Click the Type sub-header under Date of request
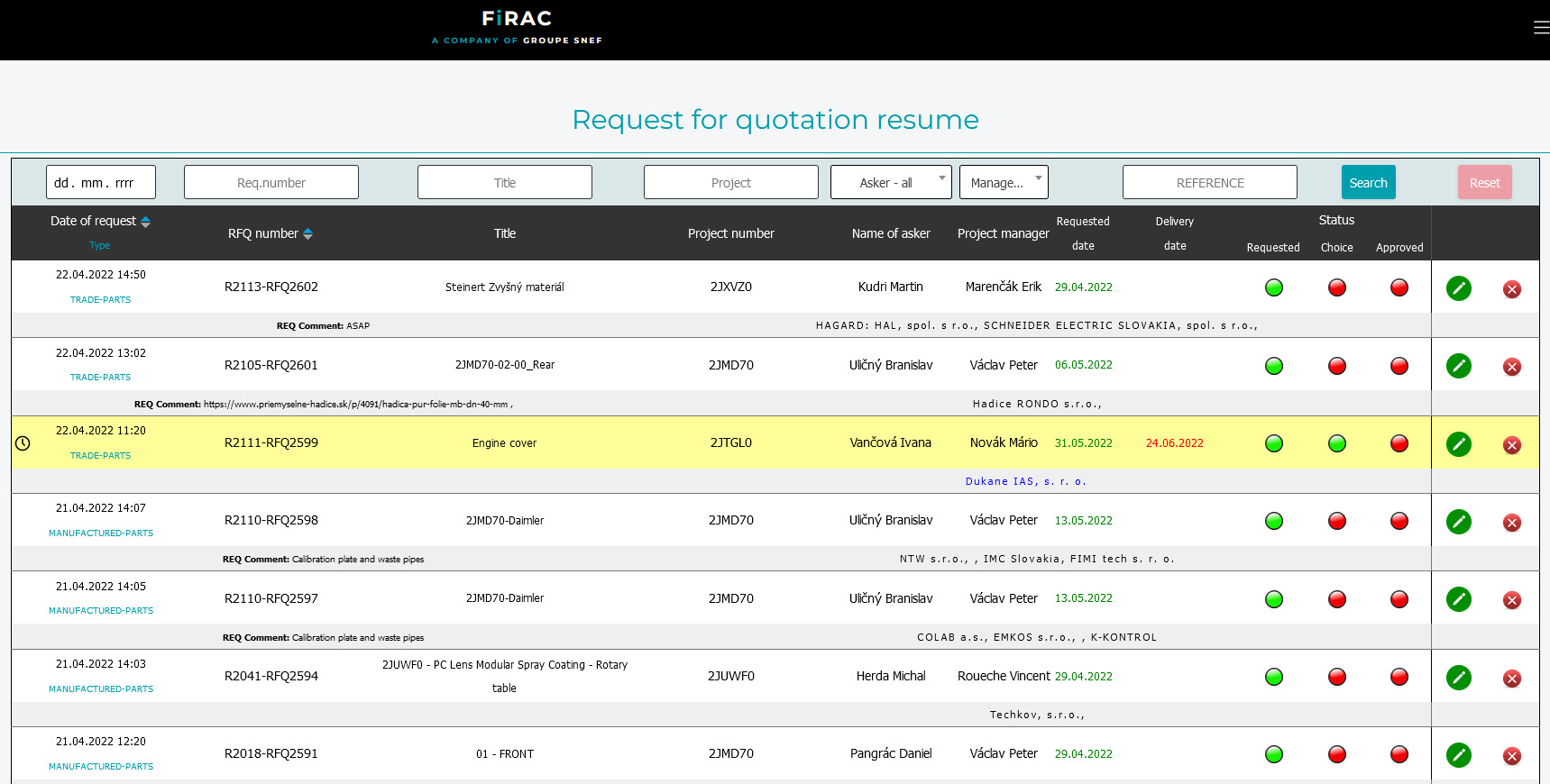Image resolution: width=1550 pixels, height=784 pixels. pyautogui.click(x=99, y=245)
